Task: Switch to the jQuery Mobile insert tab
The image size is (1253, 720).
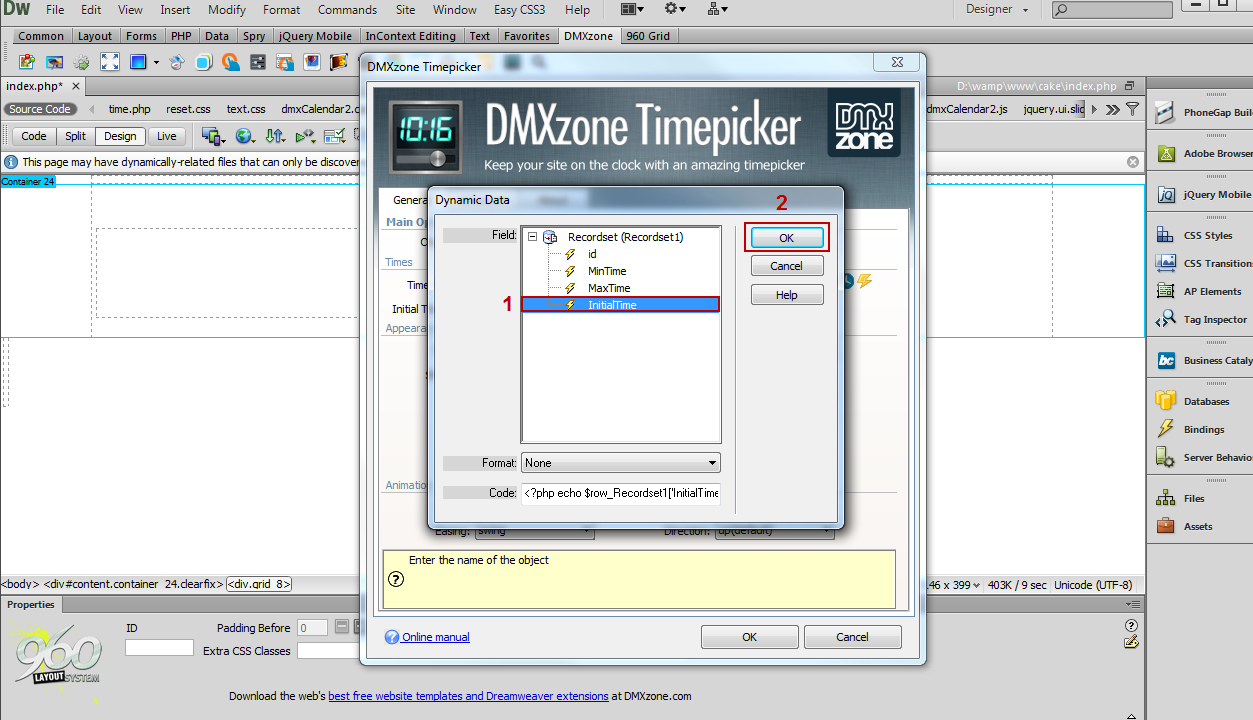Action: pyautogui.click(x=315, y=36)
